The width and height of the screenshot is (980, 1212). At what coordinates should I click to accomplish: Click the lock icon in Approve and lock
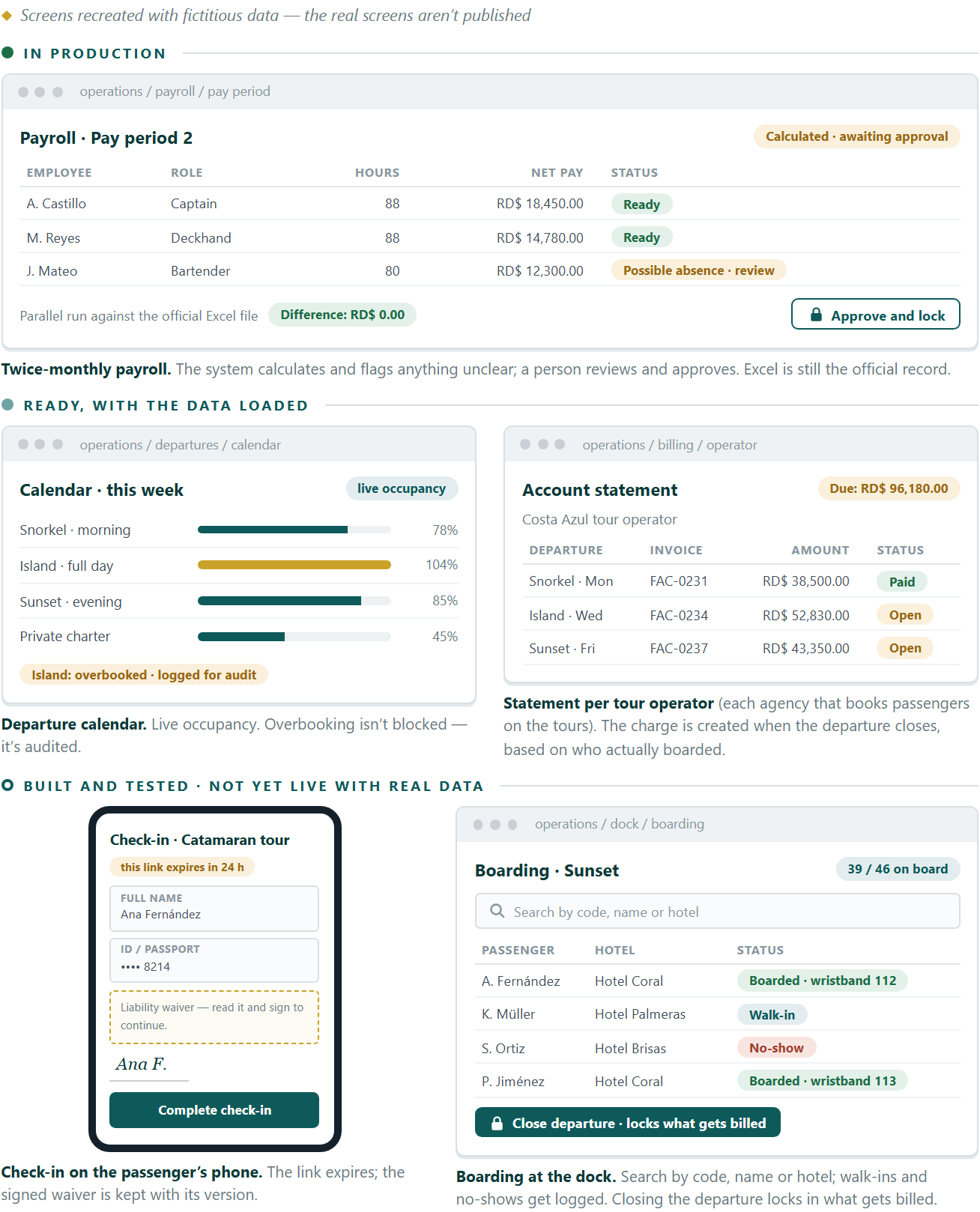816,315
